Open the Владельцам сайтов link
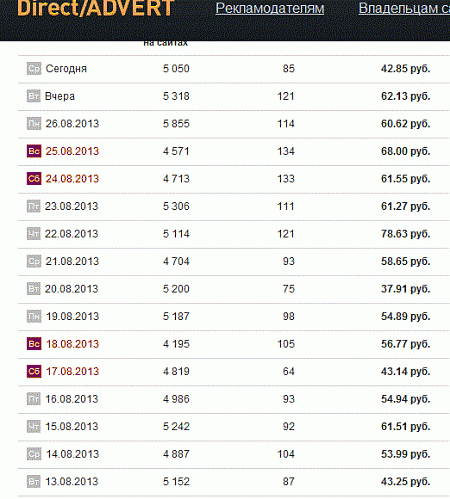Screen dimensions: 450x499 point(404,9)
